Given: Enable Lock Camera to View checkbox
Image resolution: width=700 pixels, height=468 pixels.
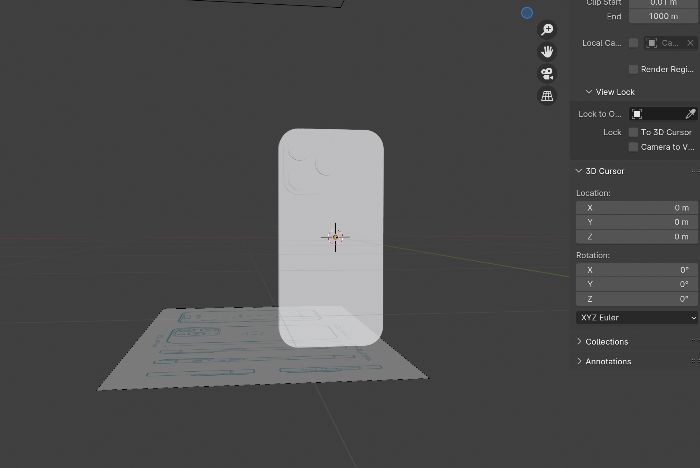Looking at the screenshot, I should (x=633, y=147).
